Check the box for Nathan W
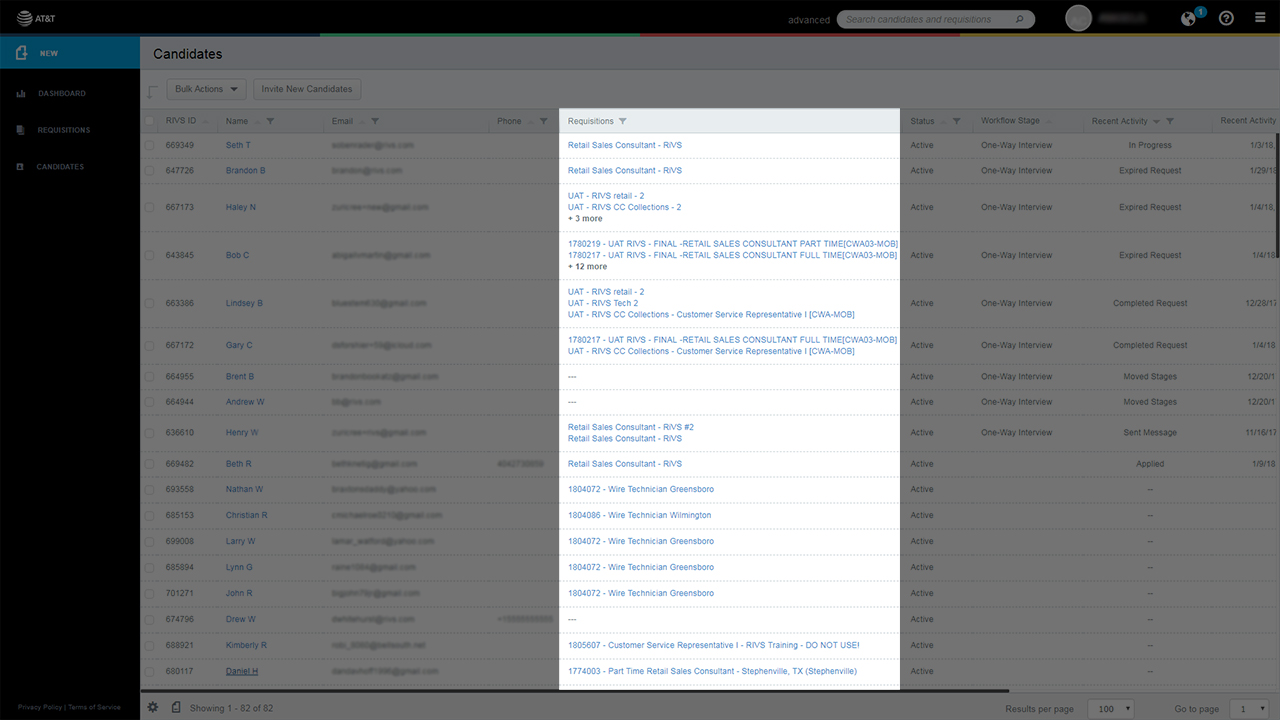The width and height of the screenshot is (1280, 720). (150, 489)
